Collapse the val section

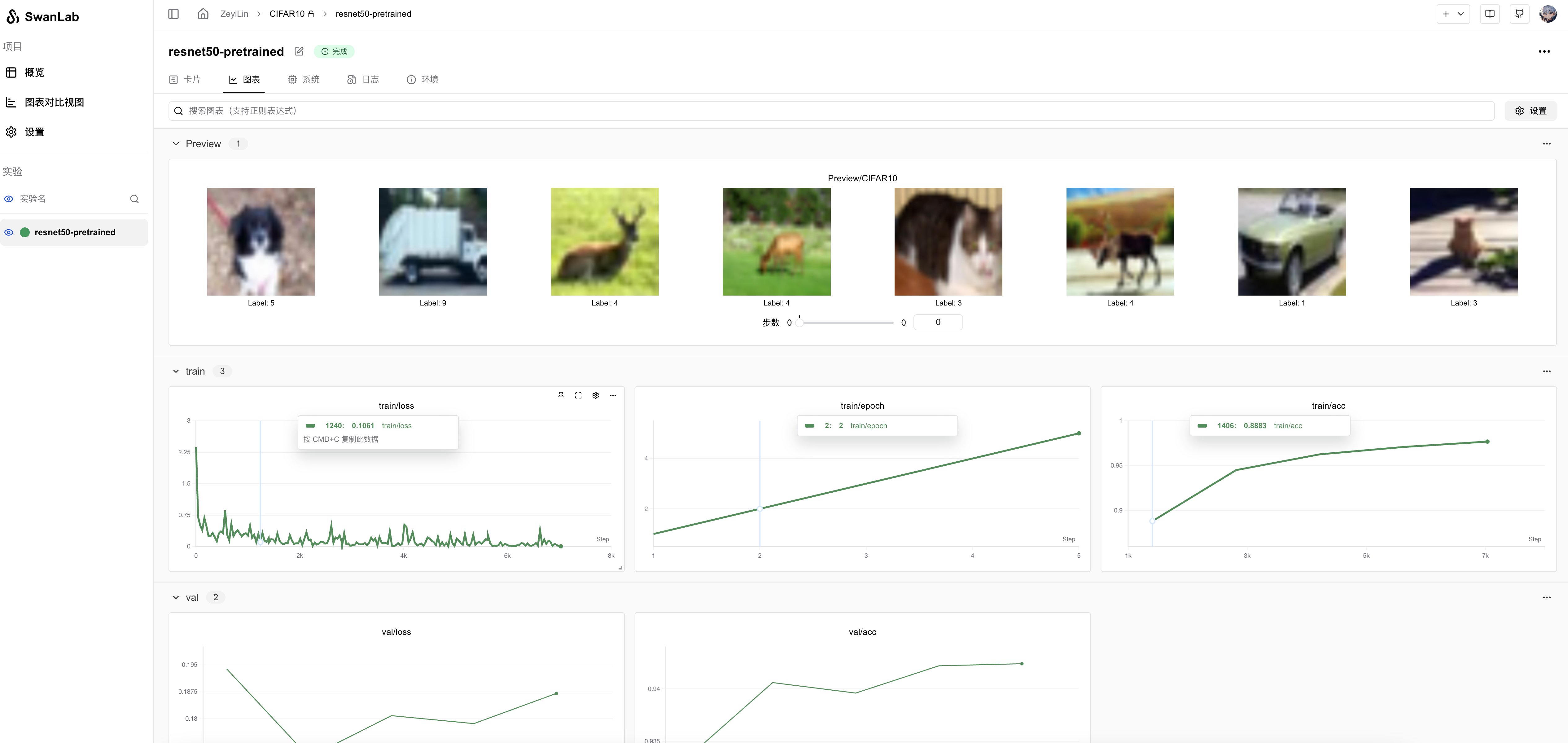(176, 597)
